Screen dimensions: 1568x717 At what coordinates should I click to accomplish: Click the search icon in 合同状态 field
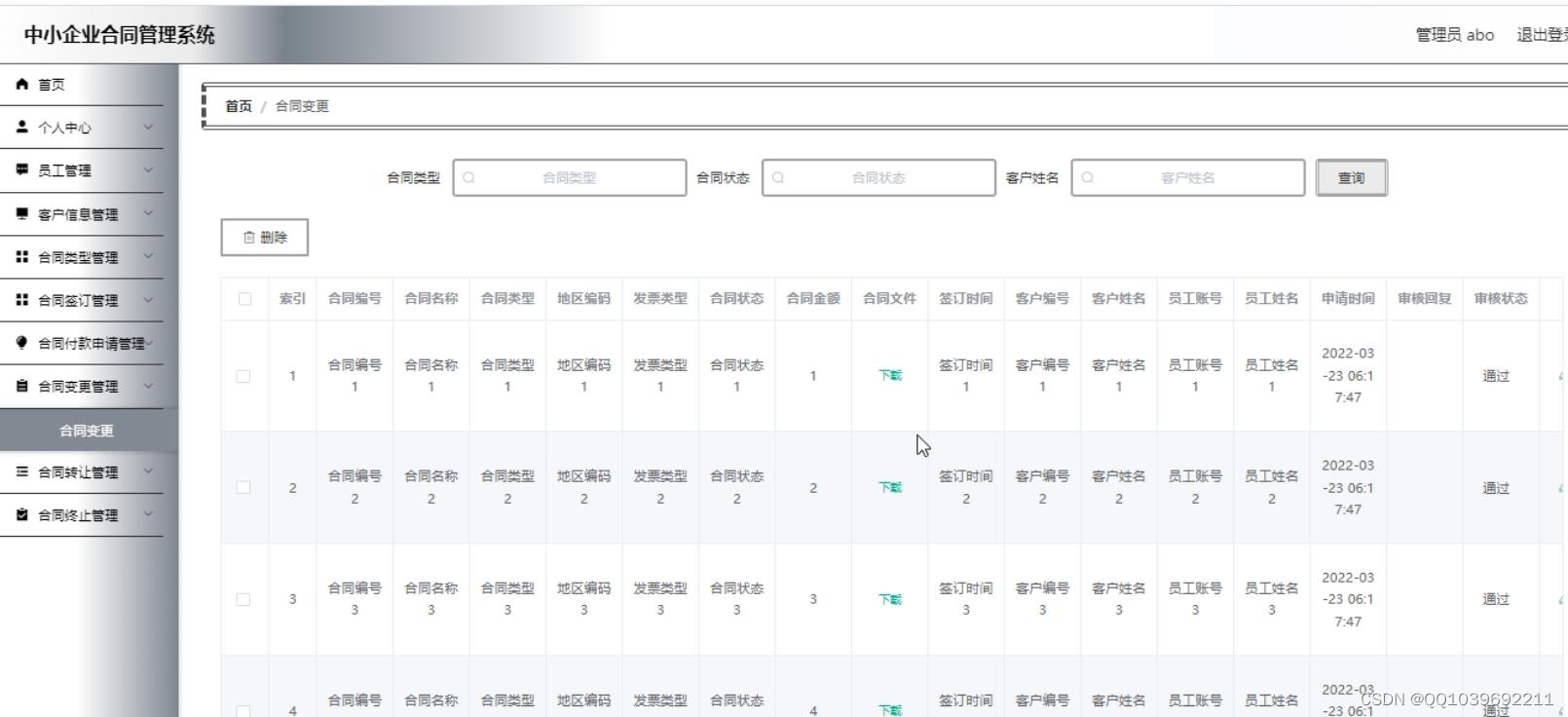(x=778, y=178)
